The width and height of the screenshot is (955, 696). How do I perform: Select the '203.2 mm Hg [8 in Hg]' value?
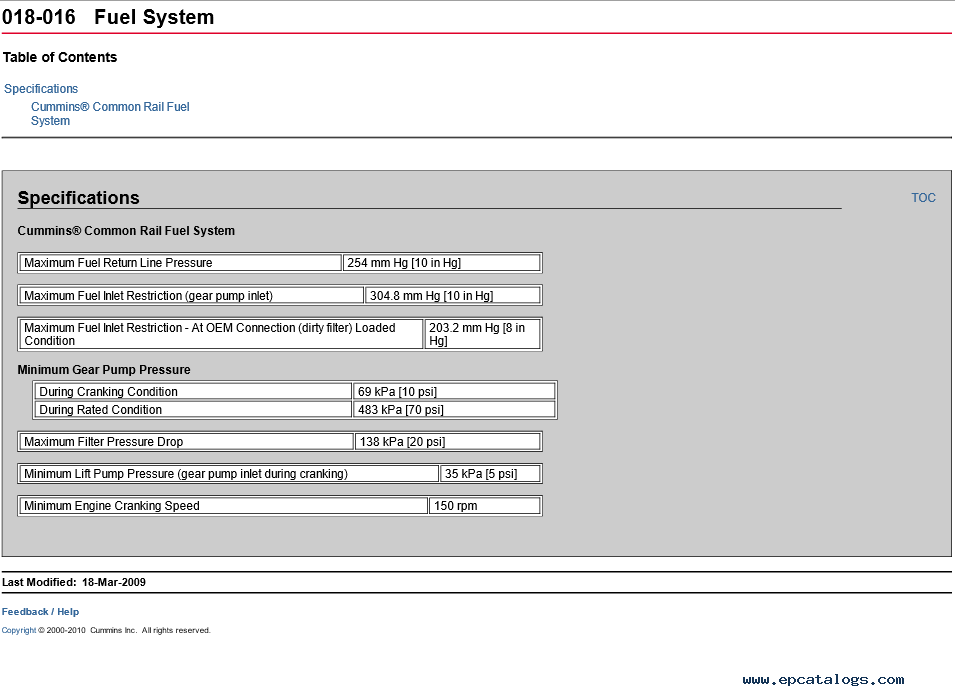coord(482,334)
